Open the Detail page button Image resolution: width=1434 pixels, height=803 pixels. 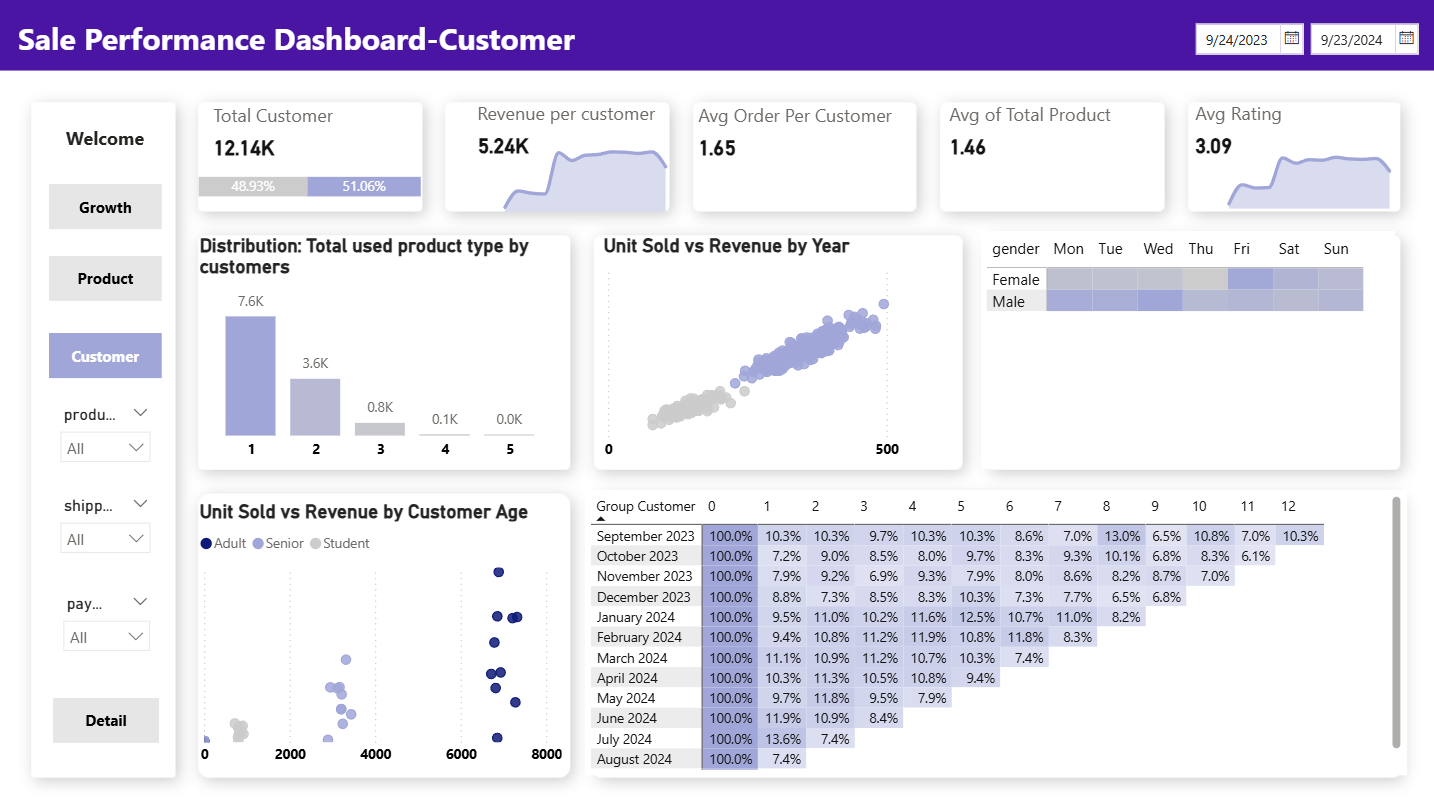click(x=106, y=720)
